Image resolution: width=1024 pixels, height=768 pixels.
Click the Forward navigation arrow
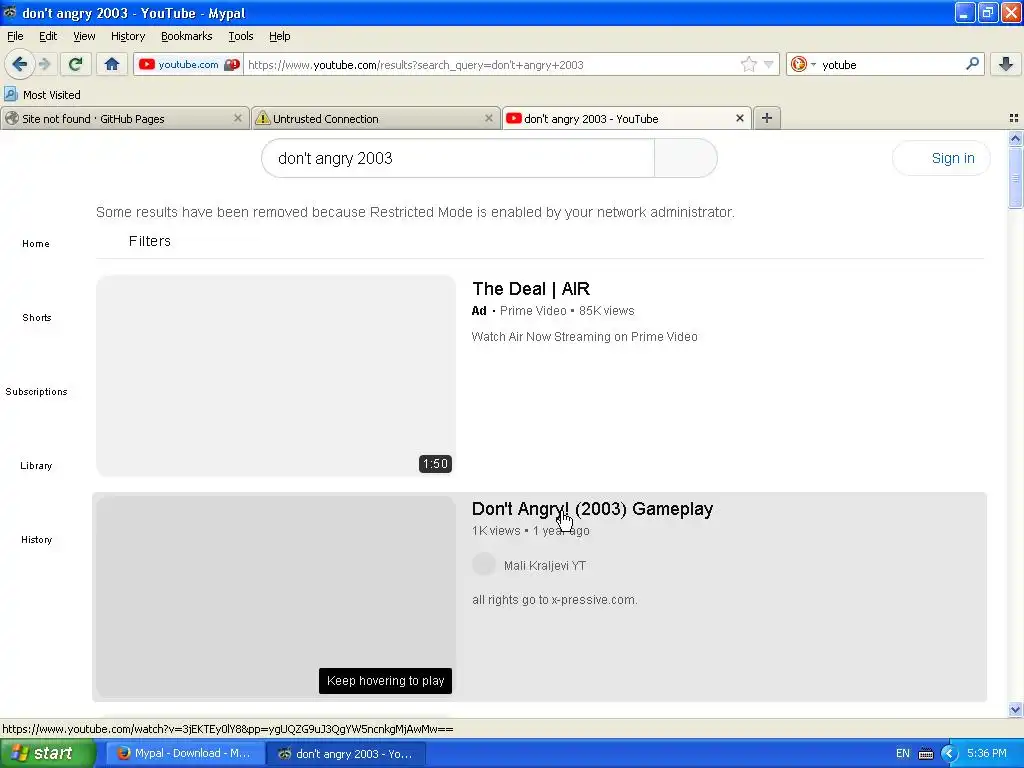[45, 64]
